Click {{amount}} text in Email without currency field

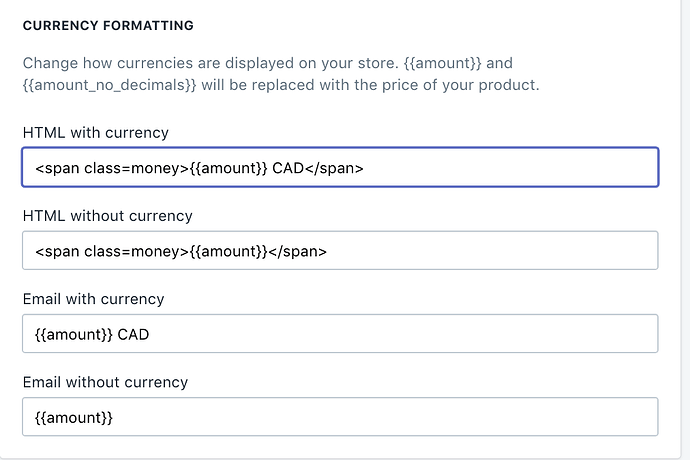tap(74, 418)
